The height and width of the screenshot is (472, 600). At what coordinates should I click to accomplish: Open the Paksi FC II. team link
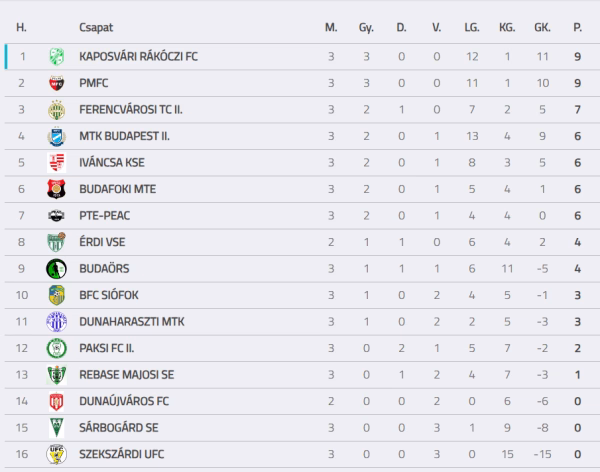click(x=106, y=348)
